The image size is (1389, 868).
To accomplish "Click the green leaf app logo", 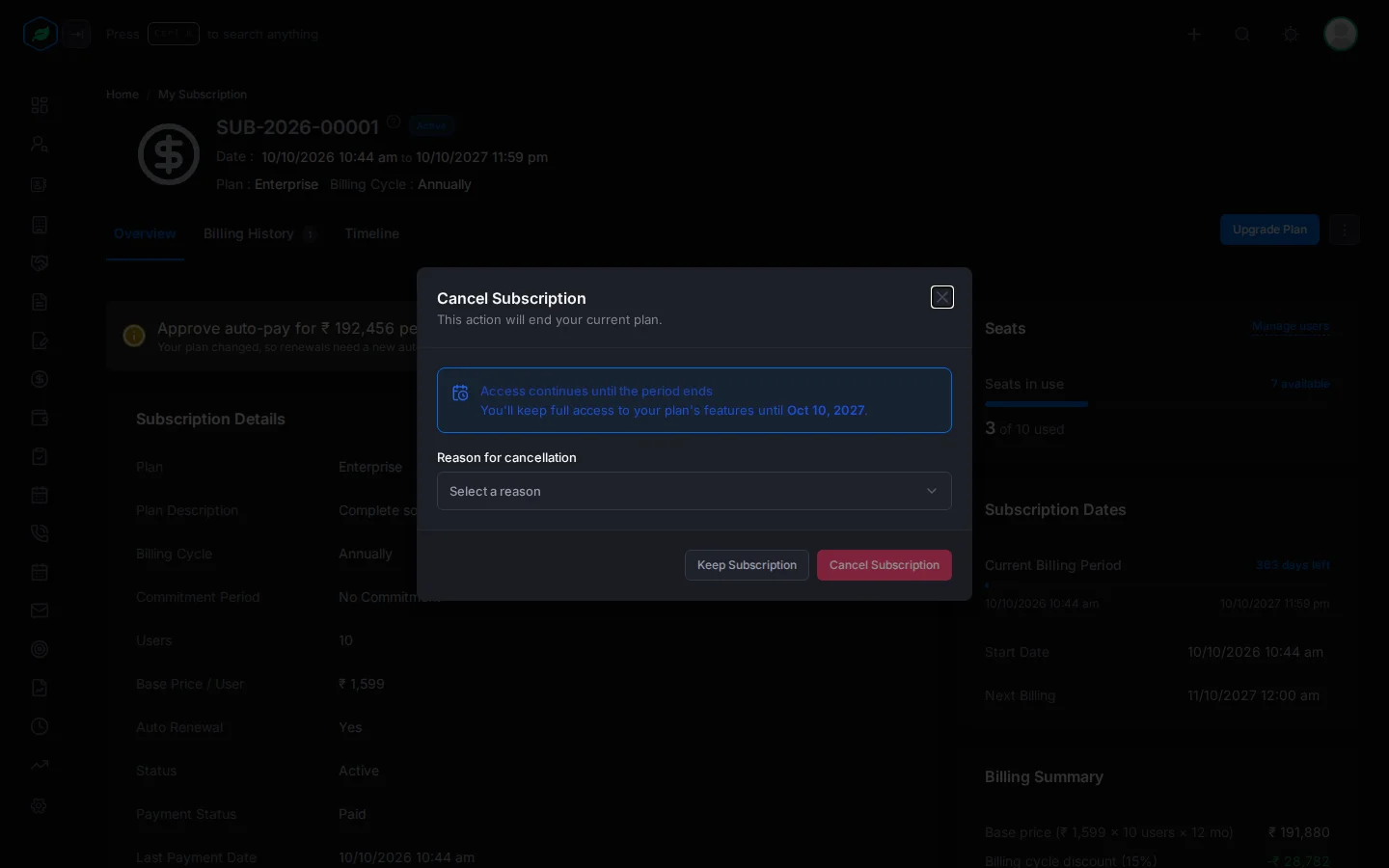I will pos(40,34).
